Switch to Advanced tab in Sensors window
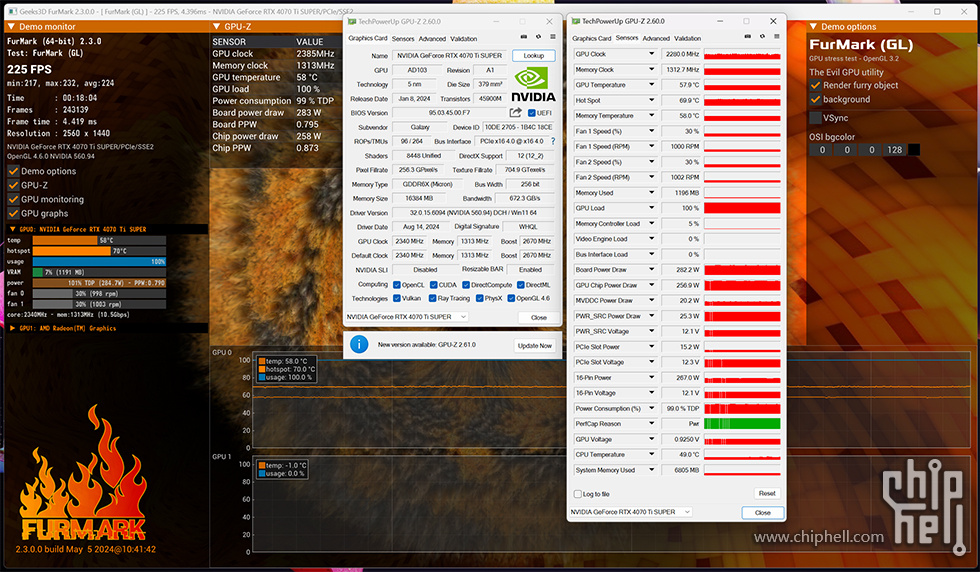 [656, 39]
